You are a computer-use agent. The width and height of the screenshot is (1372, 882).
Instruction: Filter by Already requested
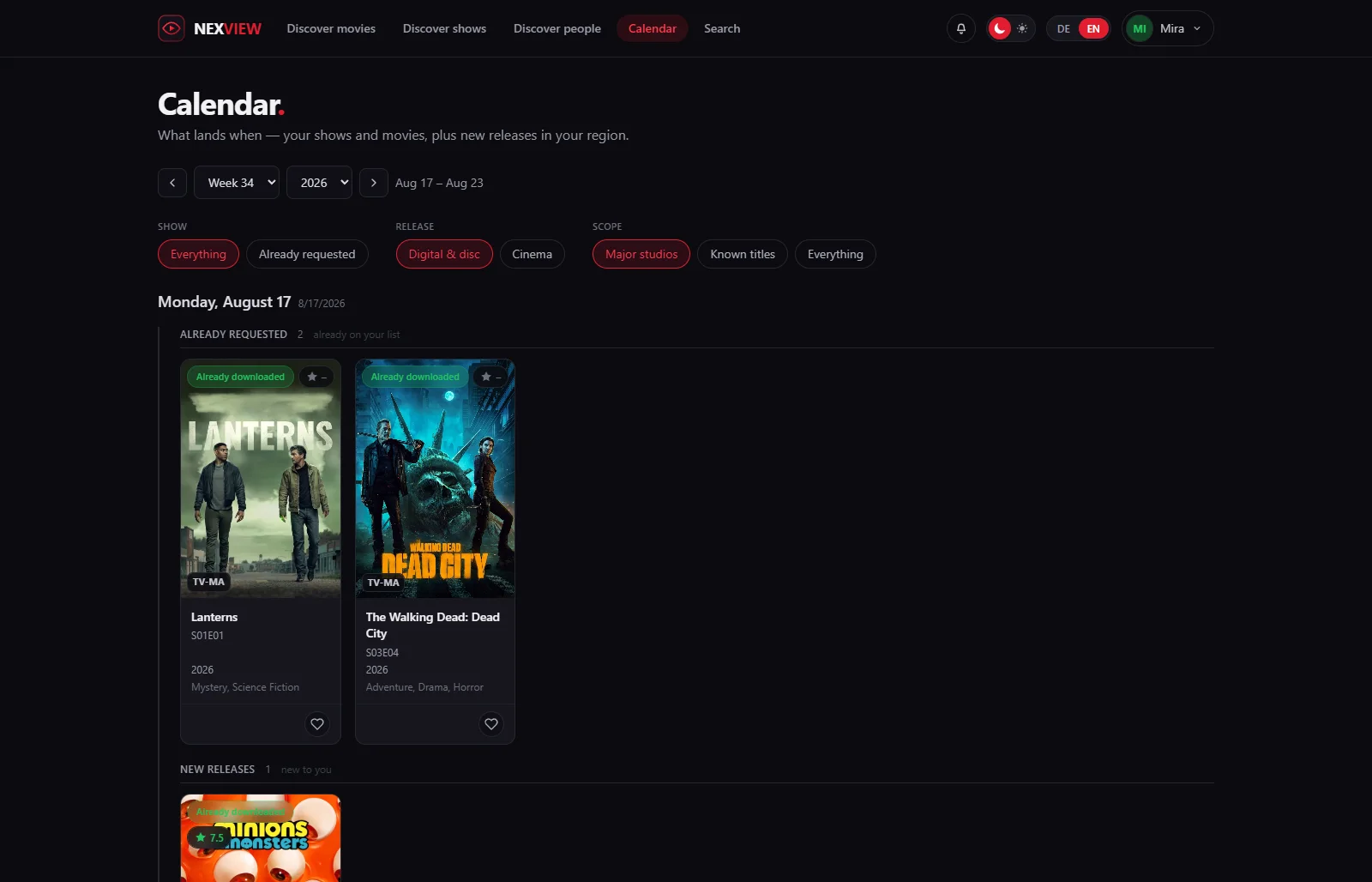[307, 254]
